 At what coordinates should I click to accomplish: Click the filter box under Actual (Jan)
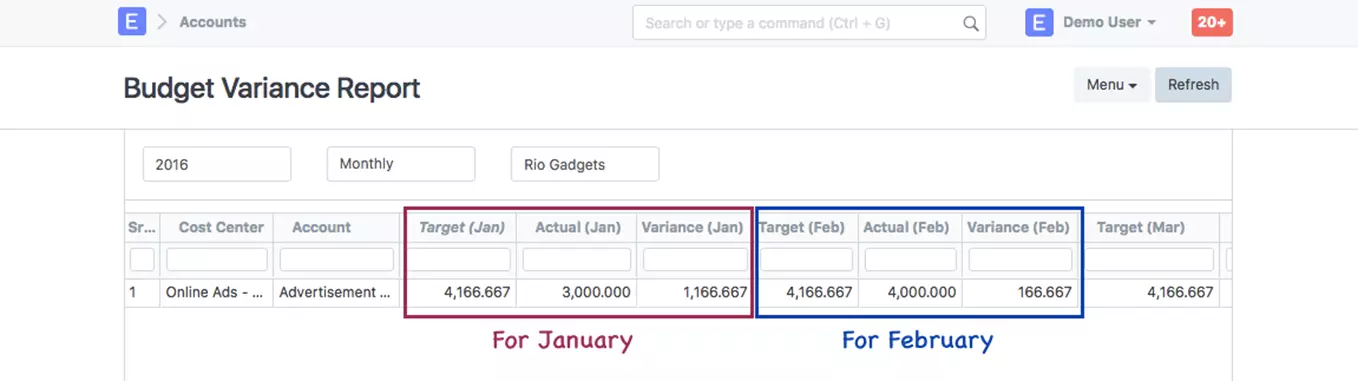tap(577, 260)
